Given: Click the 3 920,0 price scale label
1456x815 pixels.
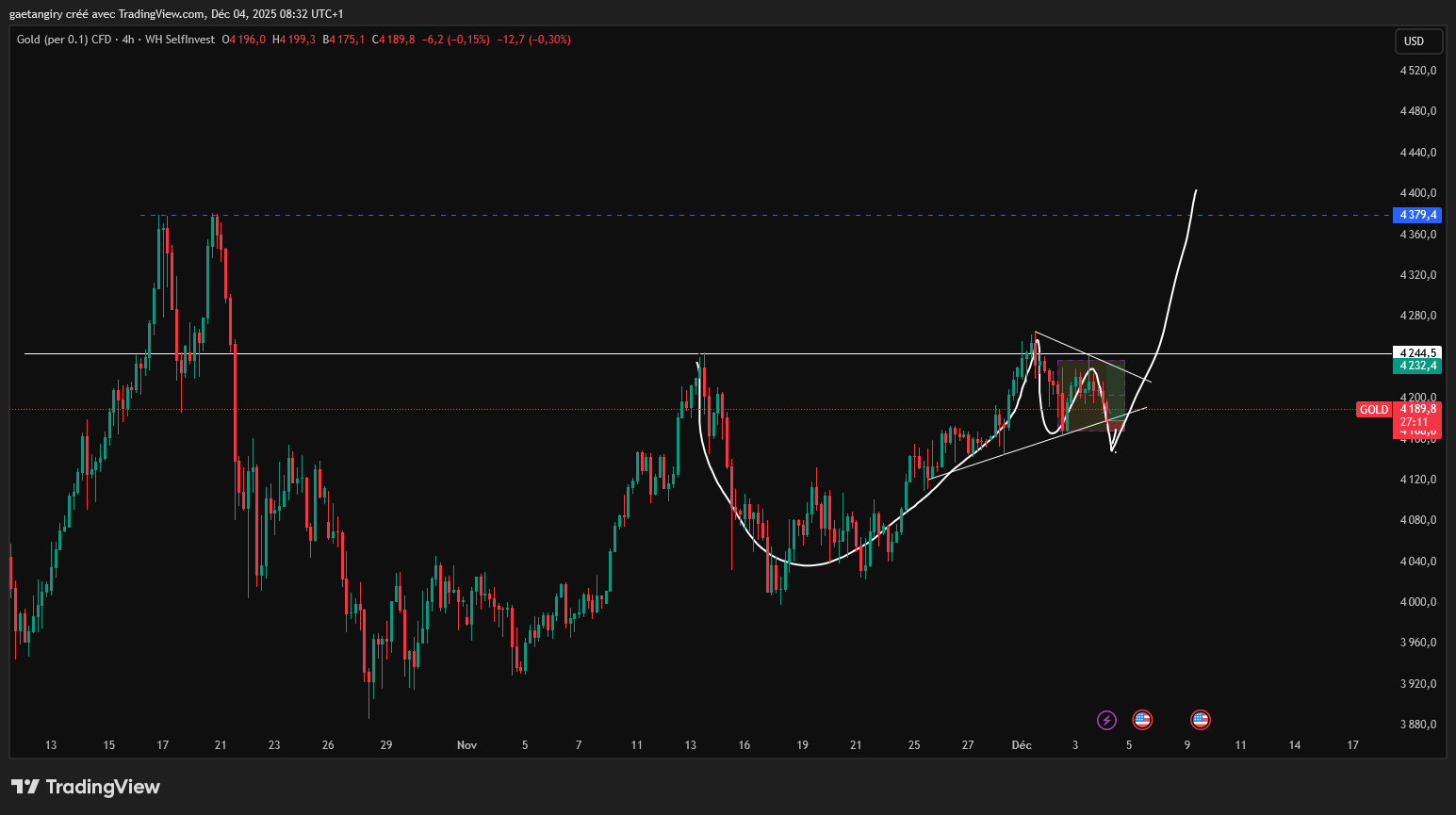Looking at the screenshot, I should coord(1418,684).
